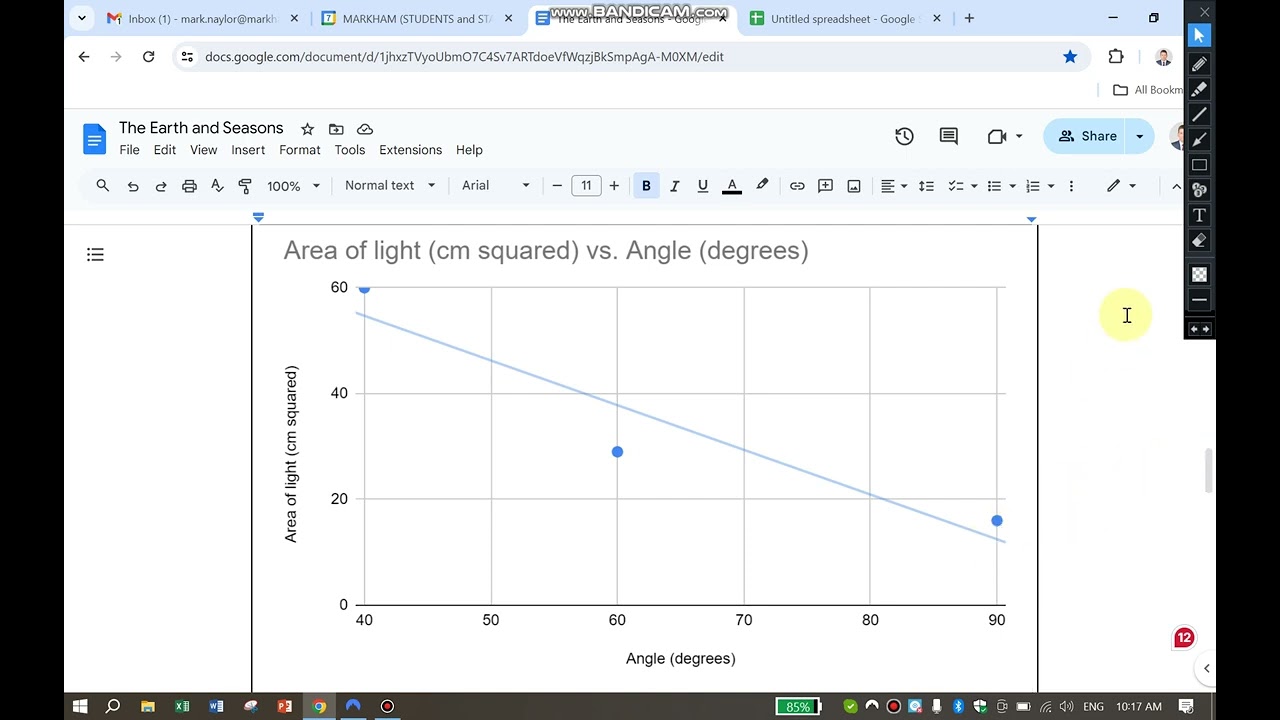Image resolution: width=1280 pixels, height=720 pixels.
Task: Toggle underline formatting
Action: coord(702,186)
